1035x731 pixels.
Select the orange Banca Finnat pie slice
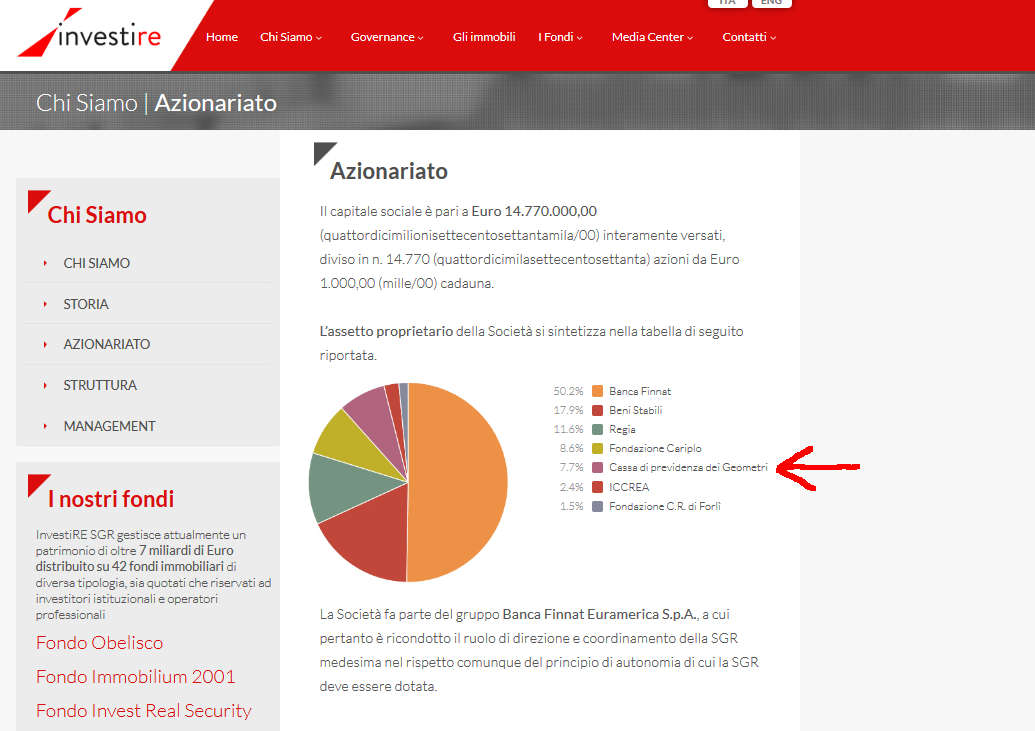pos(459,482)
